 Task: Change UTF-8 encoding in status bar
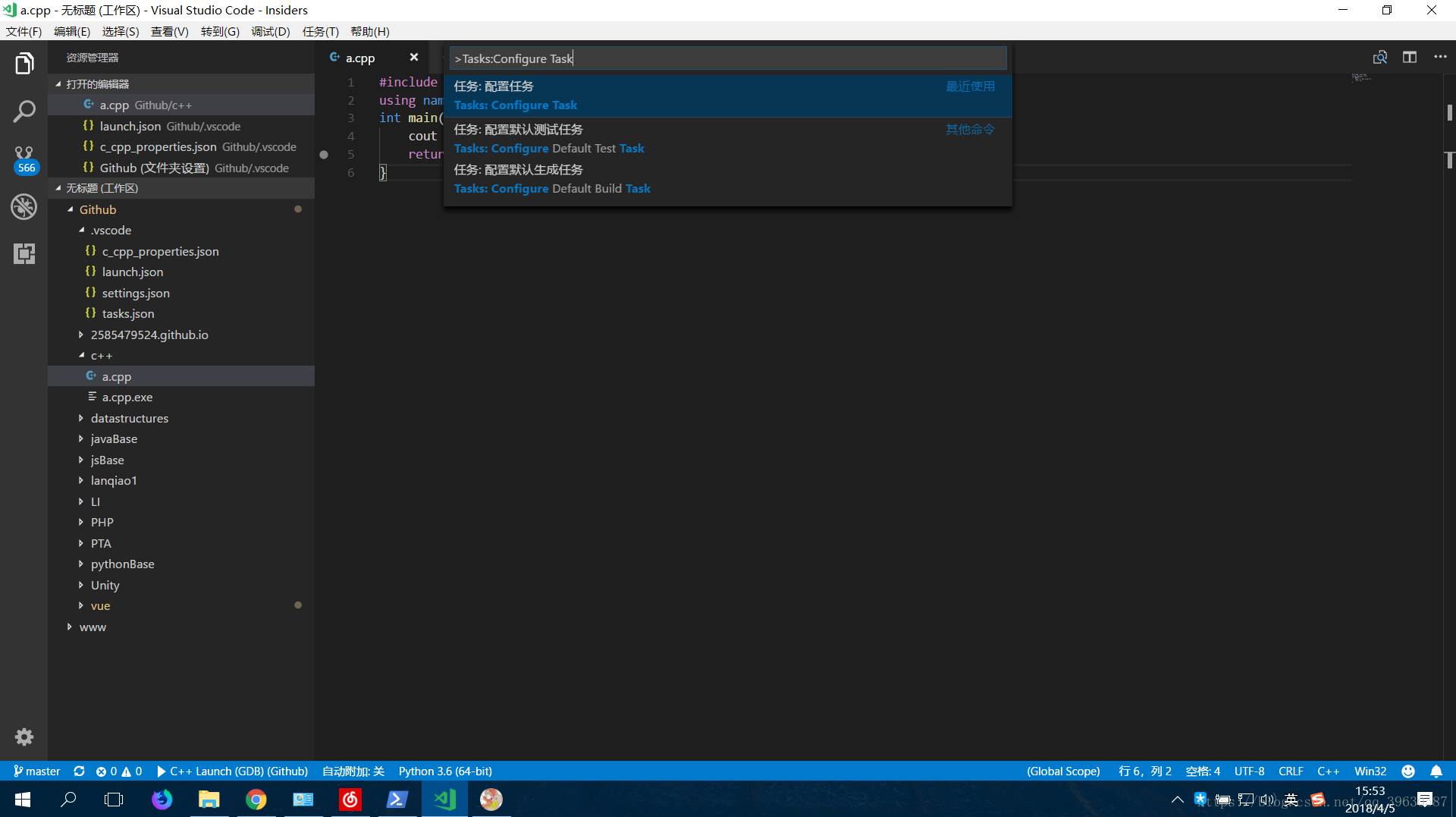click(1249, 771)
